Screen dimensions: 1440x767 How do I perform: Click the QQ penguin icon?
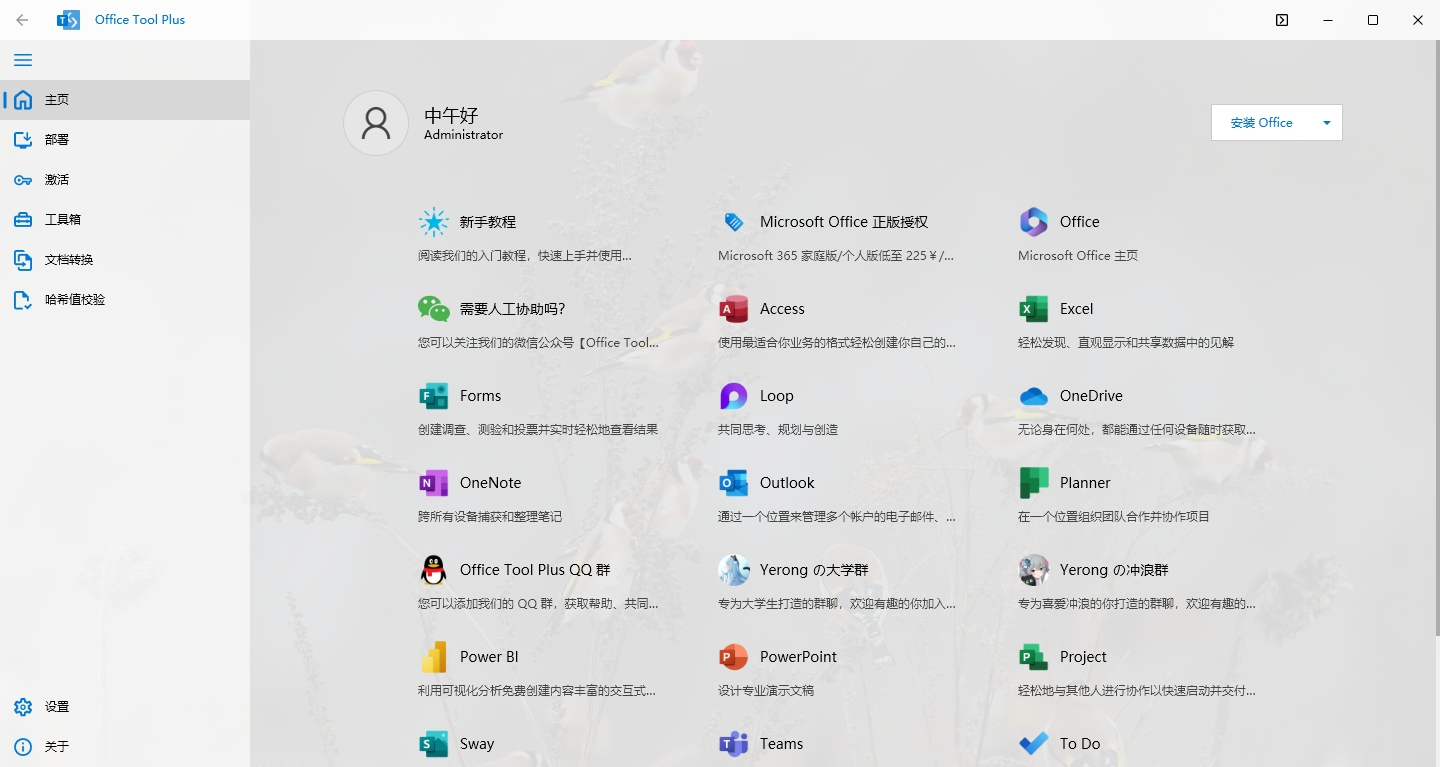coord(433,570)
